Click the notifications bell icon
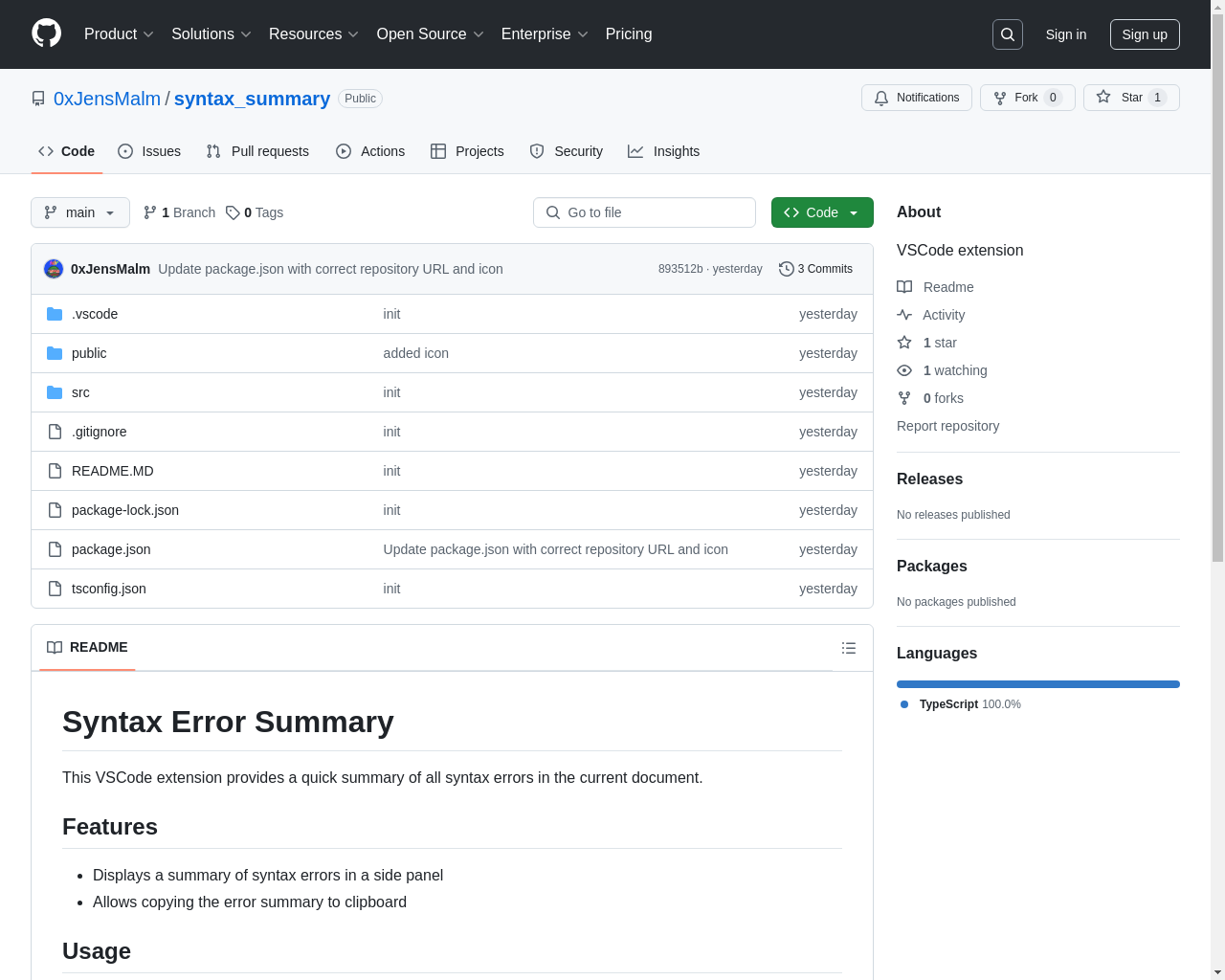Image resolution: width=1225 pixels, height=980 pixels. (x=881, y=98)
